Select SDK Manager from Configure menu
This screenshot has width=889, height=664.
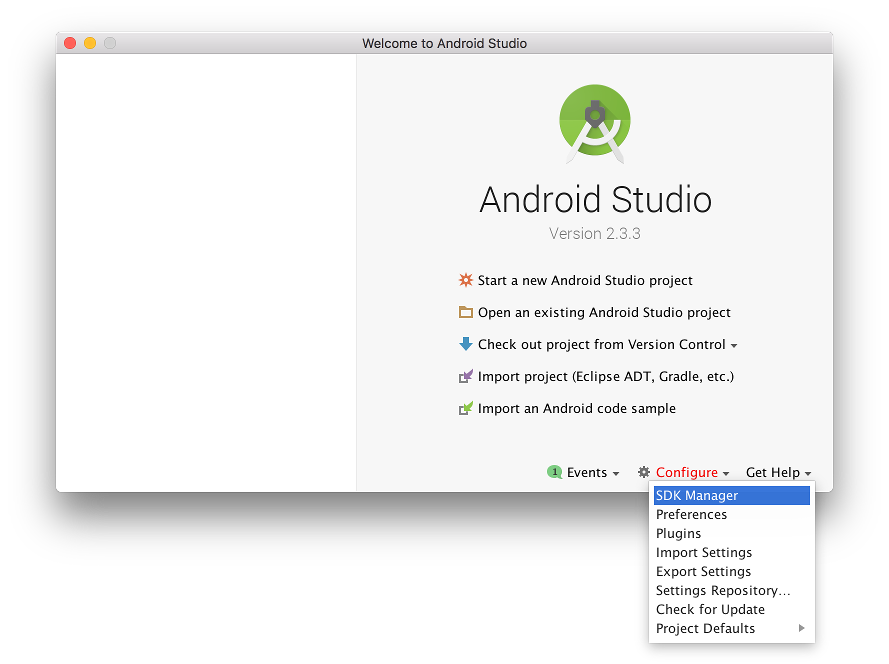pyautogui.click(x=731, y=495)
